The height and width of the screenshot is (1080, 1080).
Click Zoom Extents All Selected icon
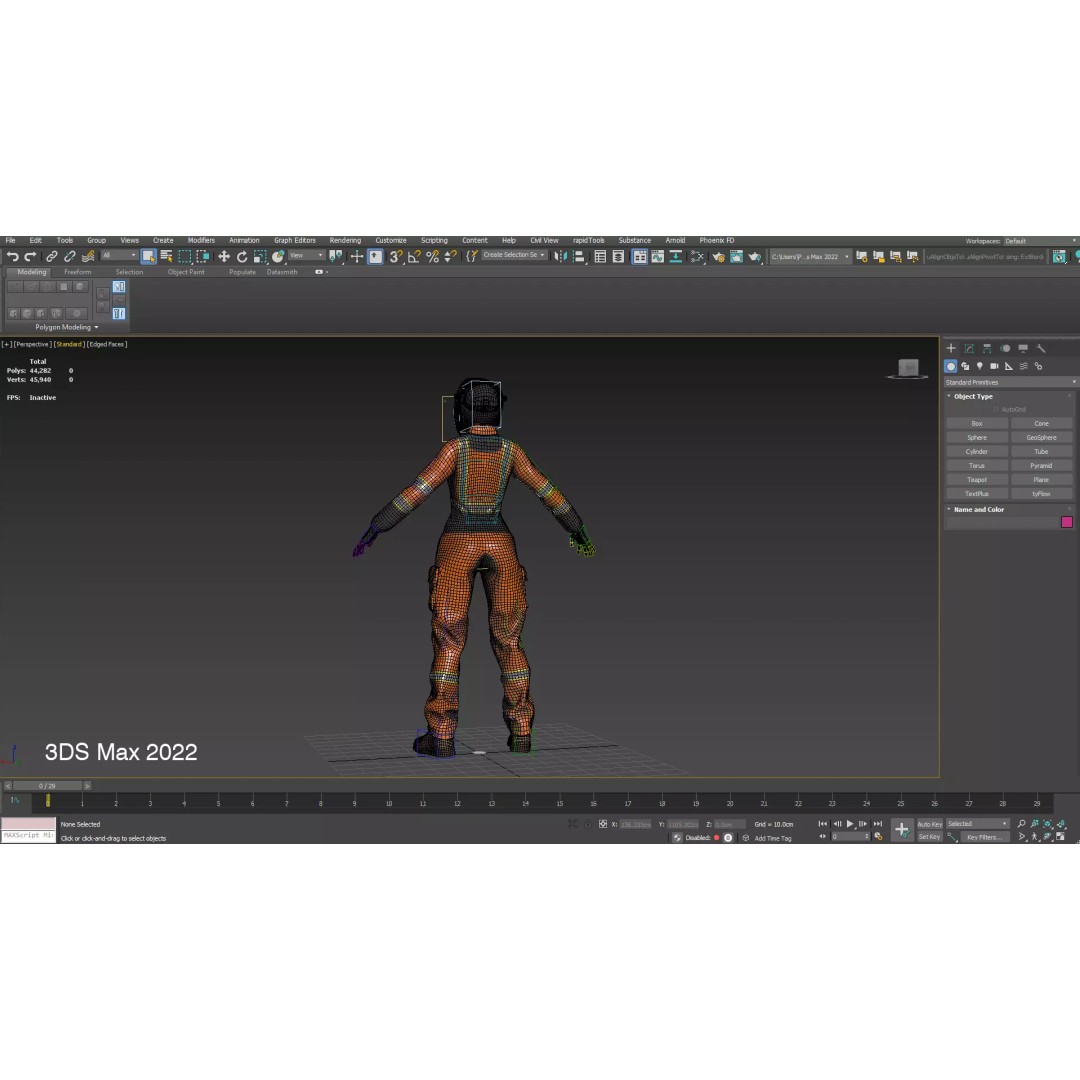(1048, 824)
